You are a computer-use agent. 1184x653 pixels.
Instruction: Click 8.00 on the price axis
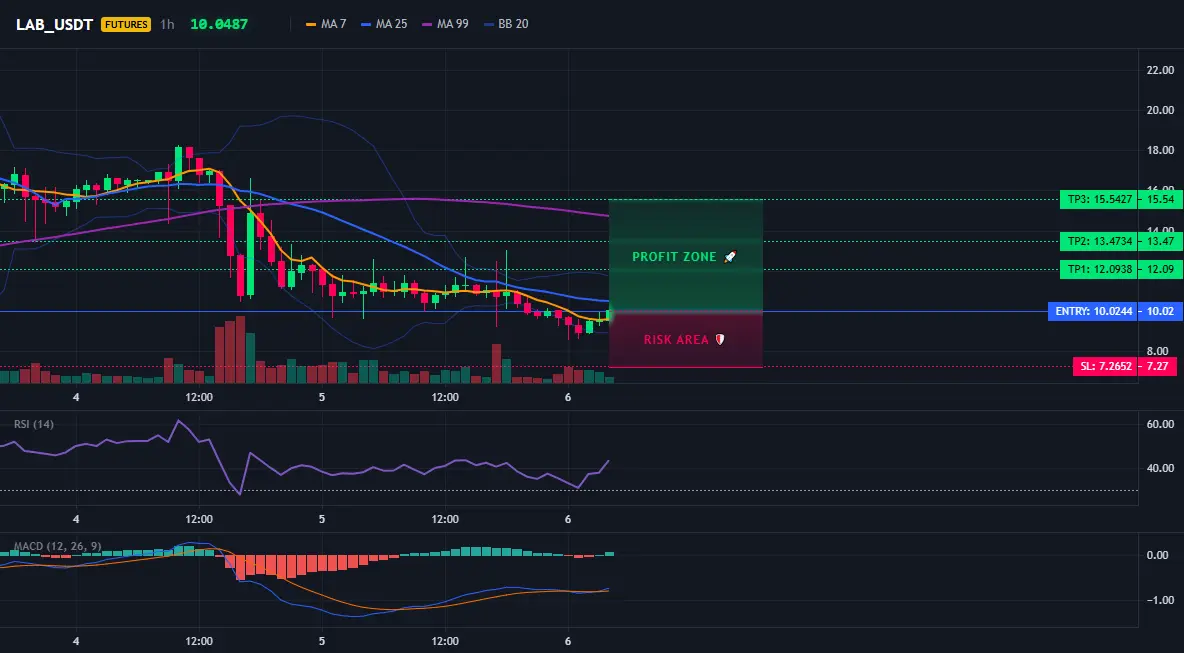click(x=1160, y=350)
